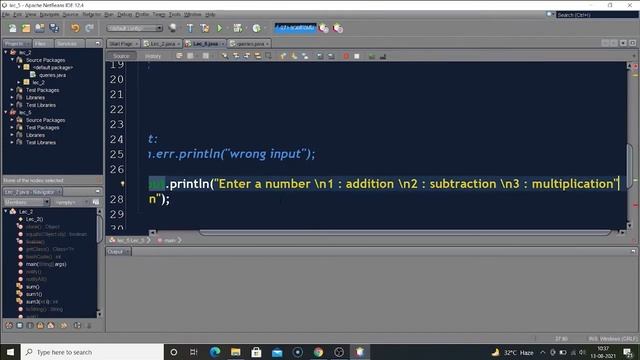The height and width of the screenshot is (360, 640).
Task: Open the File menu
Action: coord(6,14)
